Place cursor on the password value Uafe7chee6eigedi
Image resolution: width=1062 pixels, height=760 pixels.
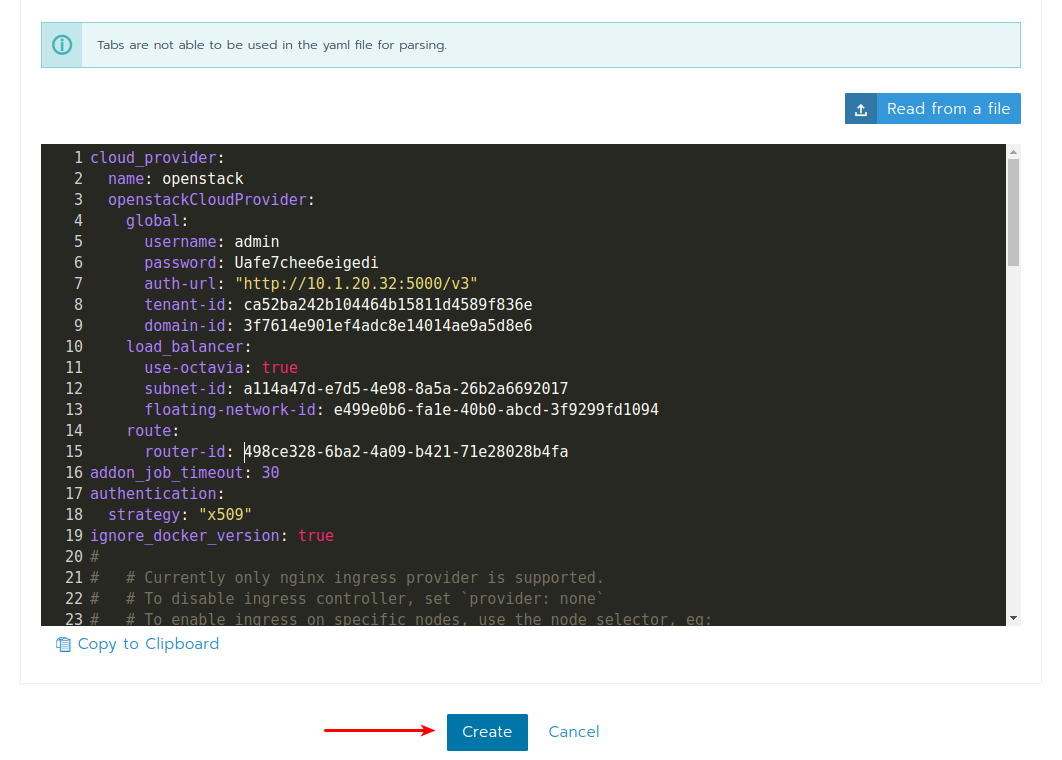[x=306, y=263]
